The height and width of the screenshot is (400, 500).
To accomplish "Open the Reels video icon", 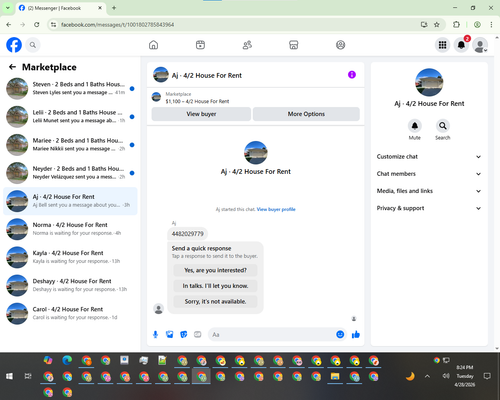I will click(200, 45).
